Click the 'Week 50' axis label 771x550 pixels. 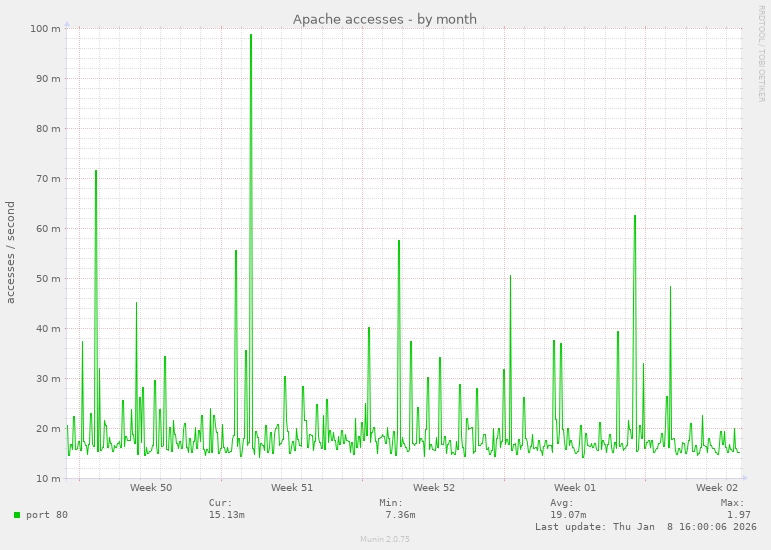[151, 488]
